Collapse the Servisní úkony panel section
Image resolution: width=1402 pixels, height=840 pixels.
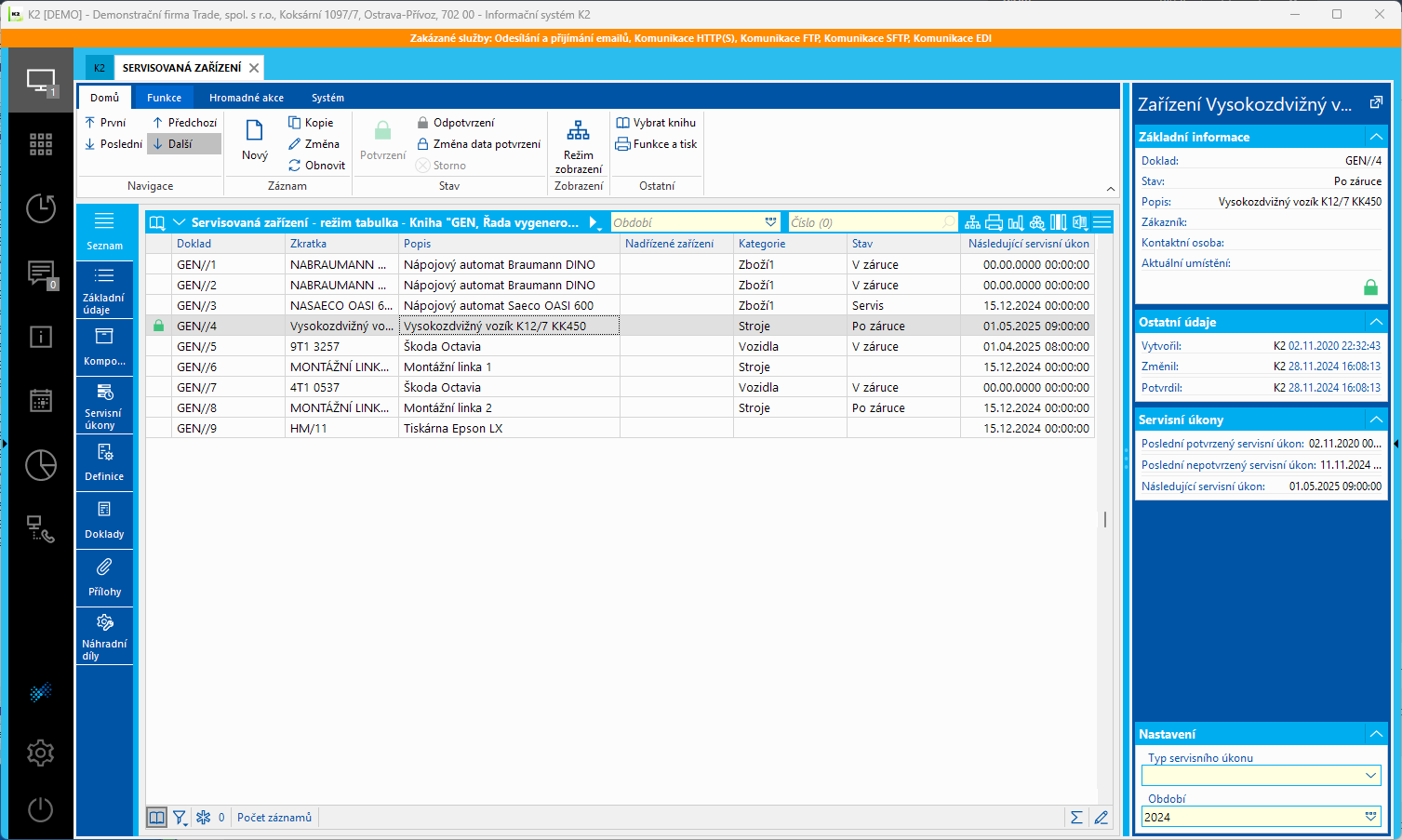tap(1376, 420)
